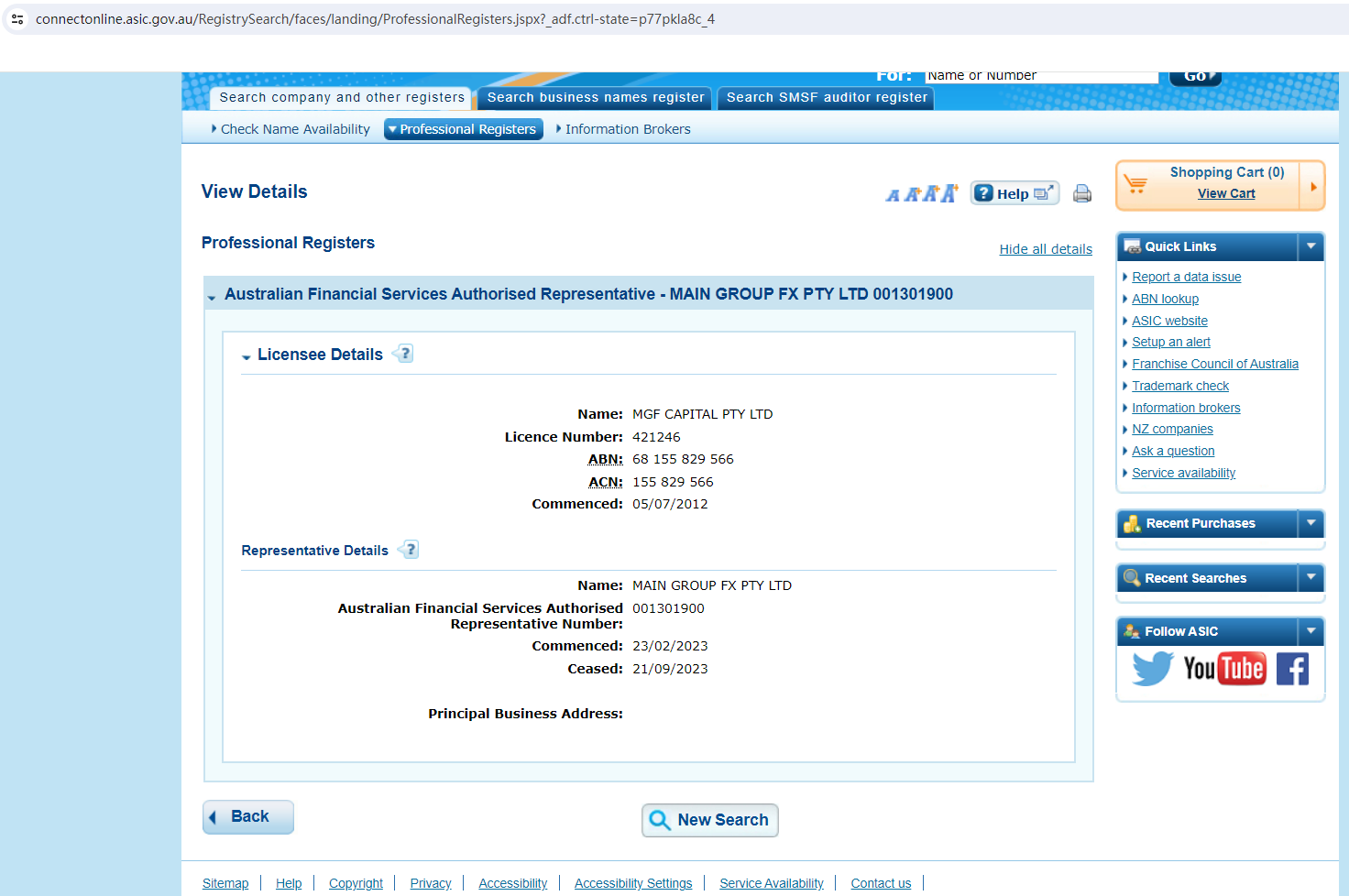Click the browser address bar URL
The height and width of the screenshot is (896, 1349).
(375, 19)
